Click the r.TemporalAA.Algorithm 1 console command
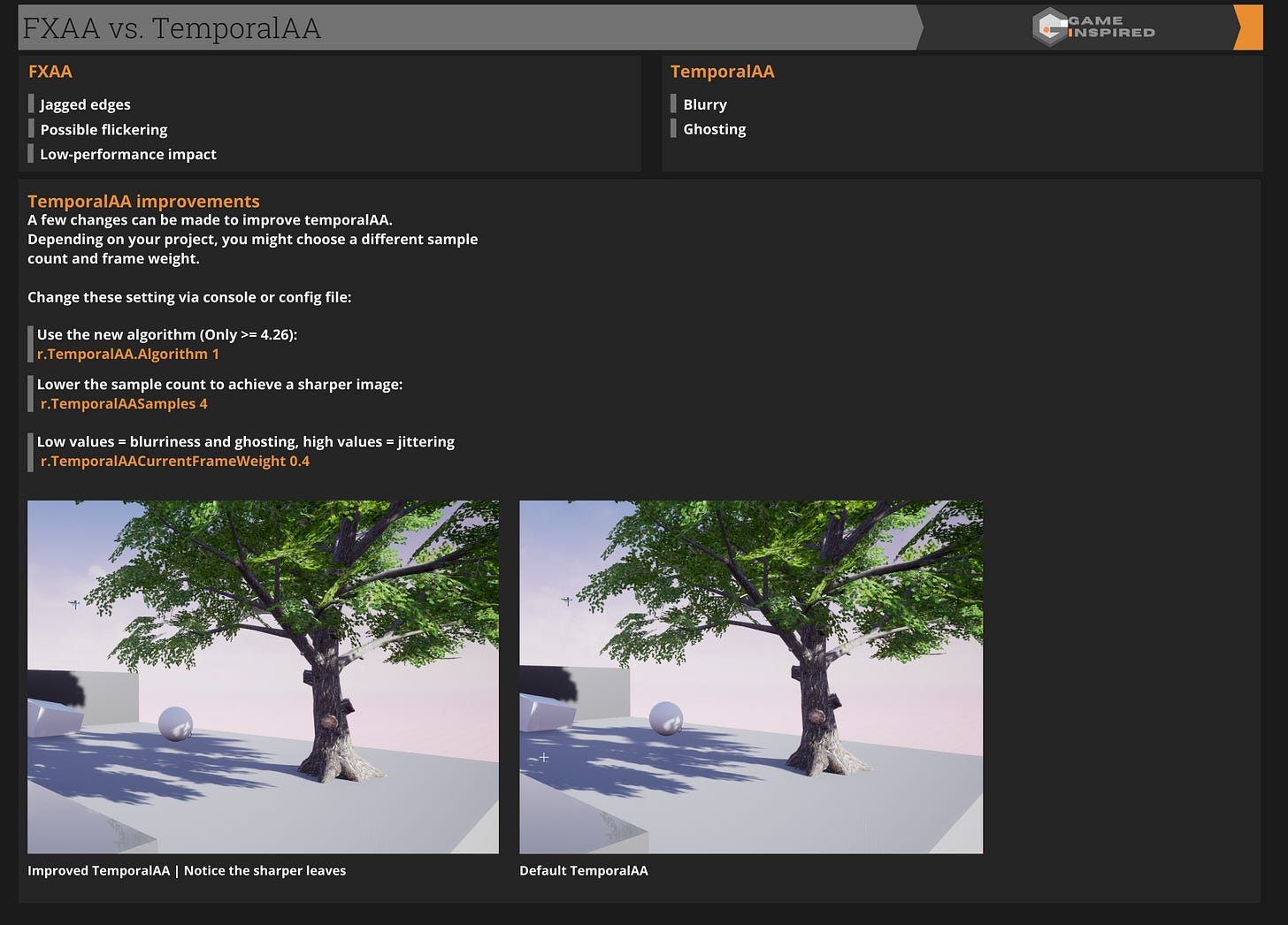 (127, 354)
